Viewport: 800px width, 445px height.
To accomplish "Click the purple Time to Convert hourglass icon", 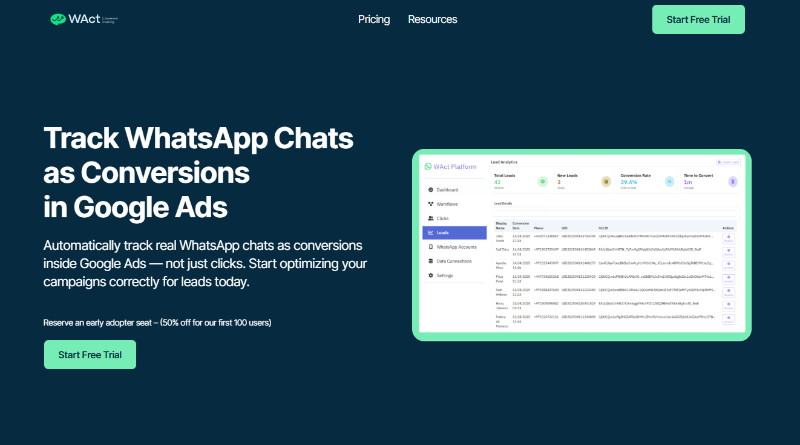I will [x=731, y=181].
